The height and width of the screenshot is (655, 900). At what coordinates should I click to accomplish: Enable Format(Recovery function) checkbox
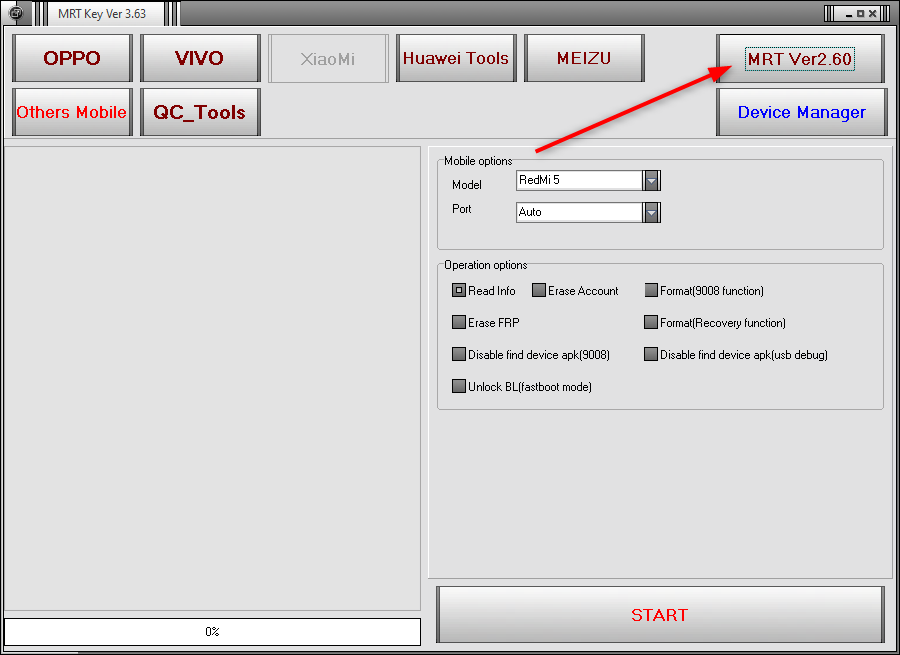click(651, 322)
